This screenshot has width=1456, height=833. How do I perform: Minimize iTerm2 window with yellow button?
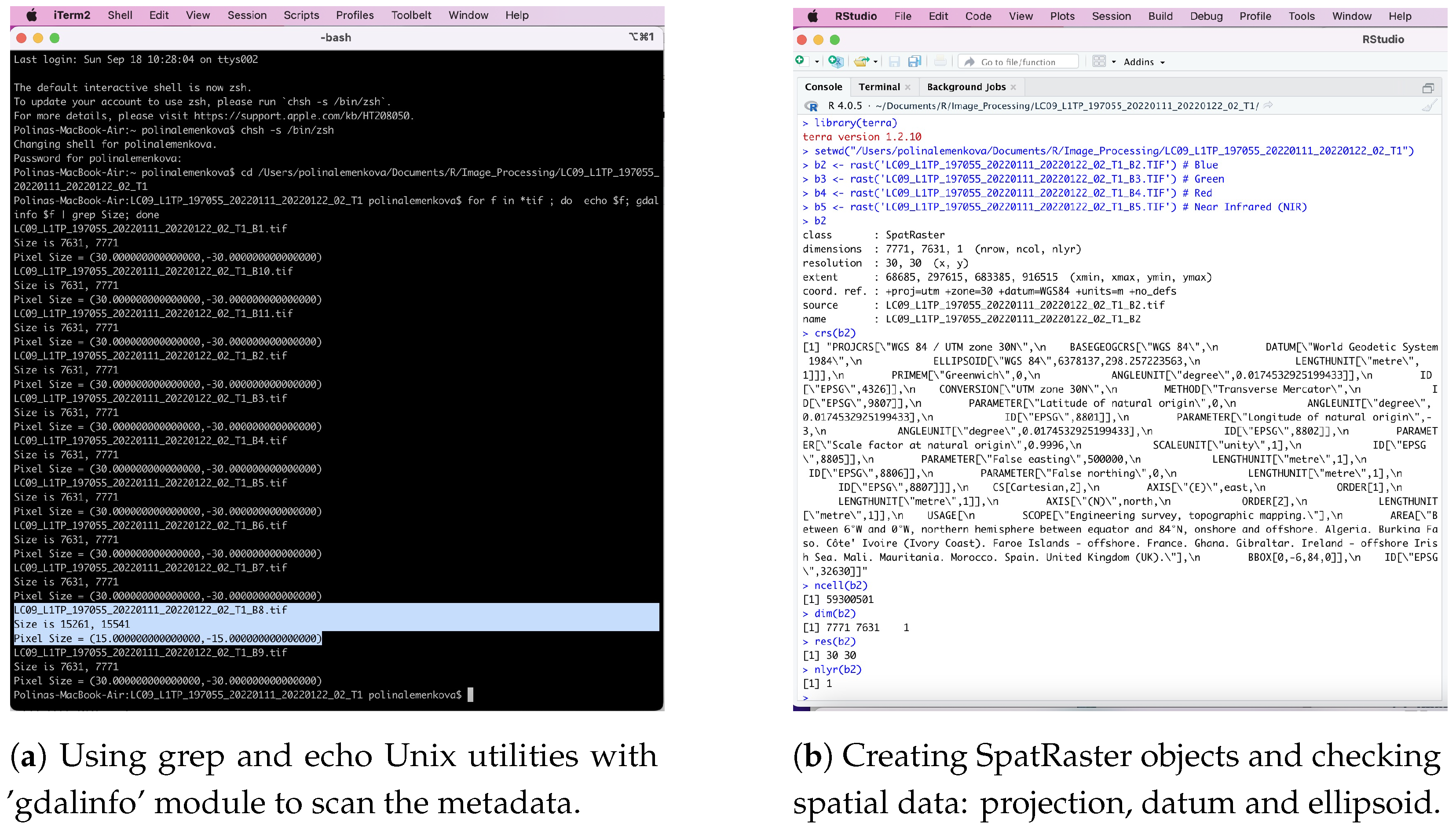pos(38,38)
